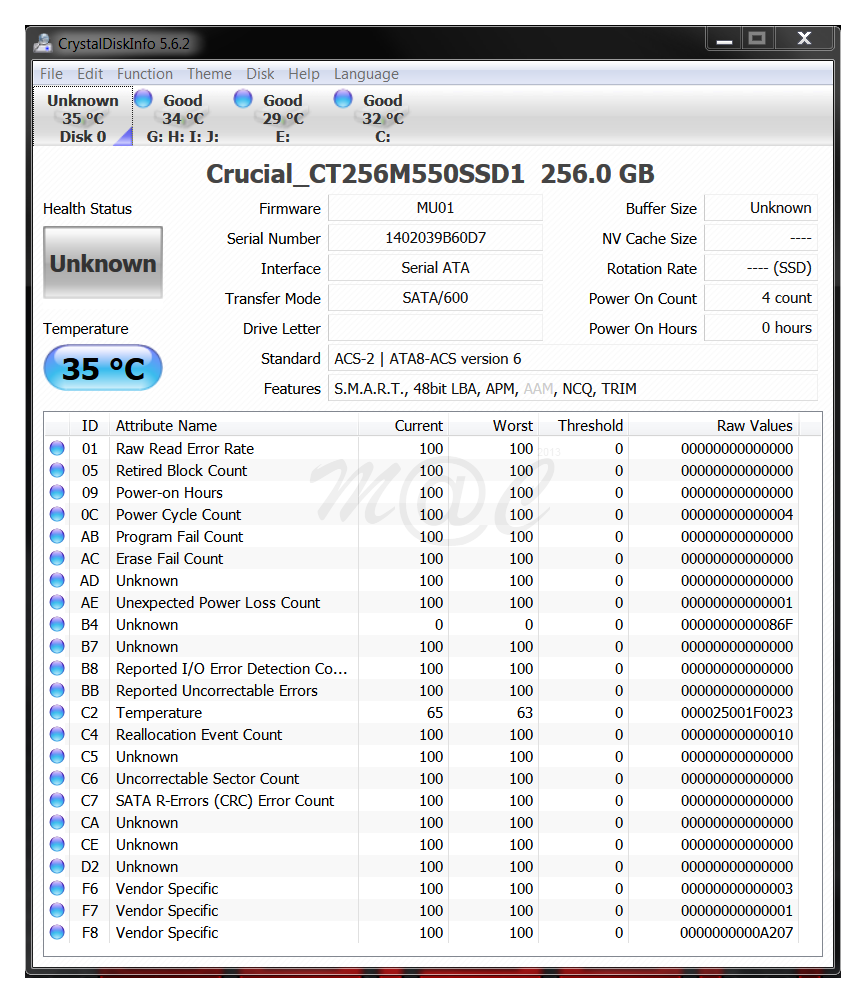Click the Features field with S.M.A.R.T.

573,388
